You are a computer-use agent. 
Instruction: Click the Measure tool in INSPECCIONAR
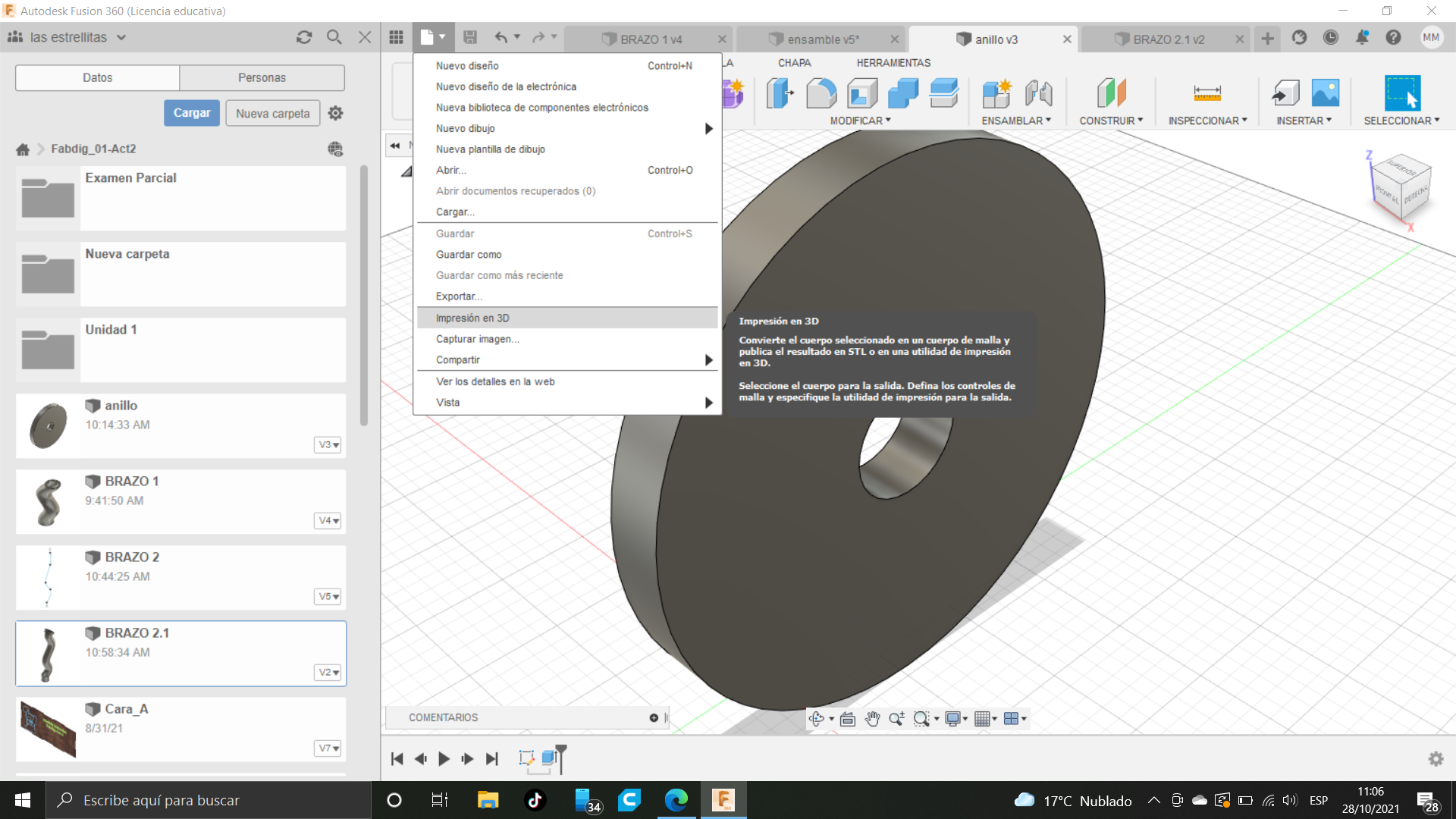click(x=1207, y=93)
